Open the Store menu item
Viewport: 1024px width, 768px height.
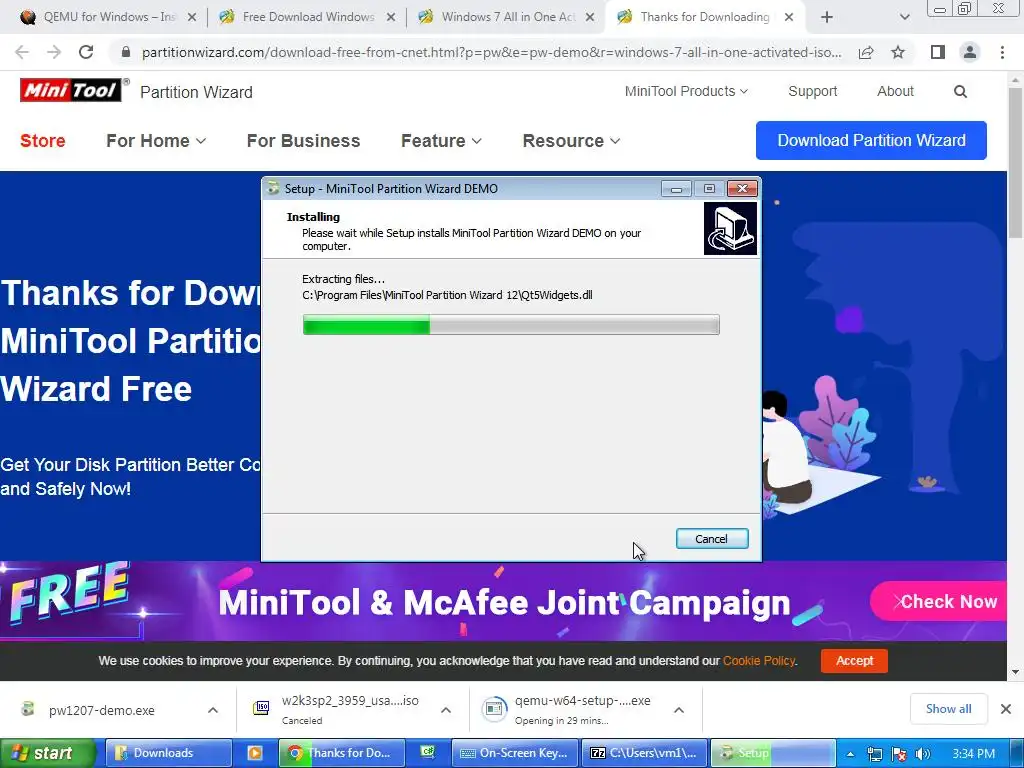tap(42, 140)
